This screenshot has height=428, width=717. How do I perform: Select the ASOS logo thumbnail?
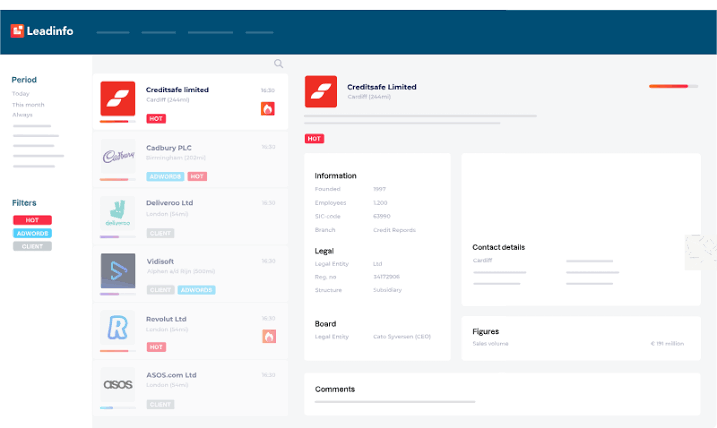[x=118, y=385]
